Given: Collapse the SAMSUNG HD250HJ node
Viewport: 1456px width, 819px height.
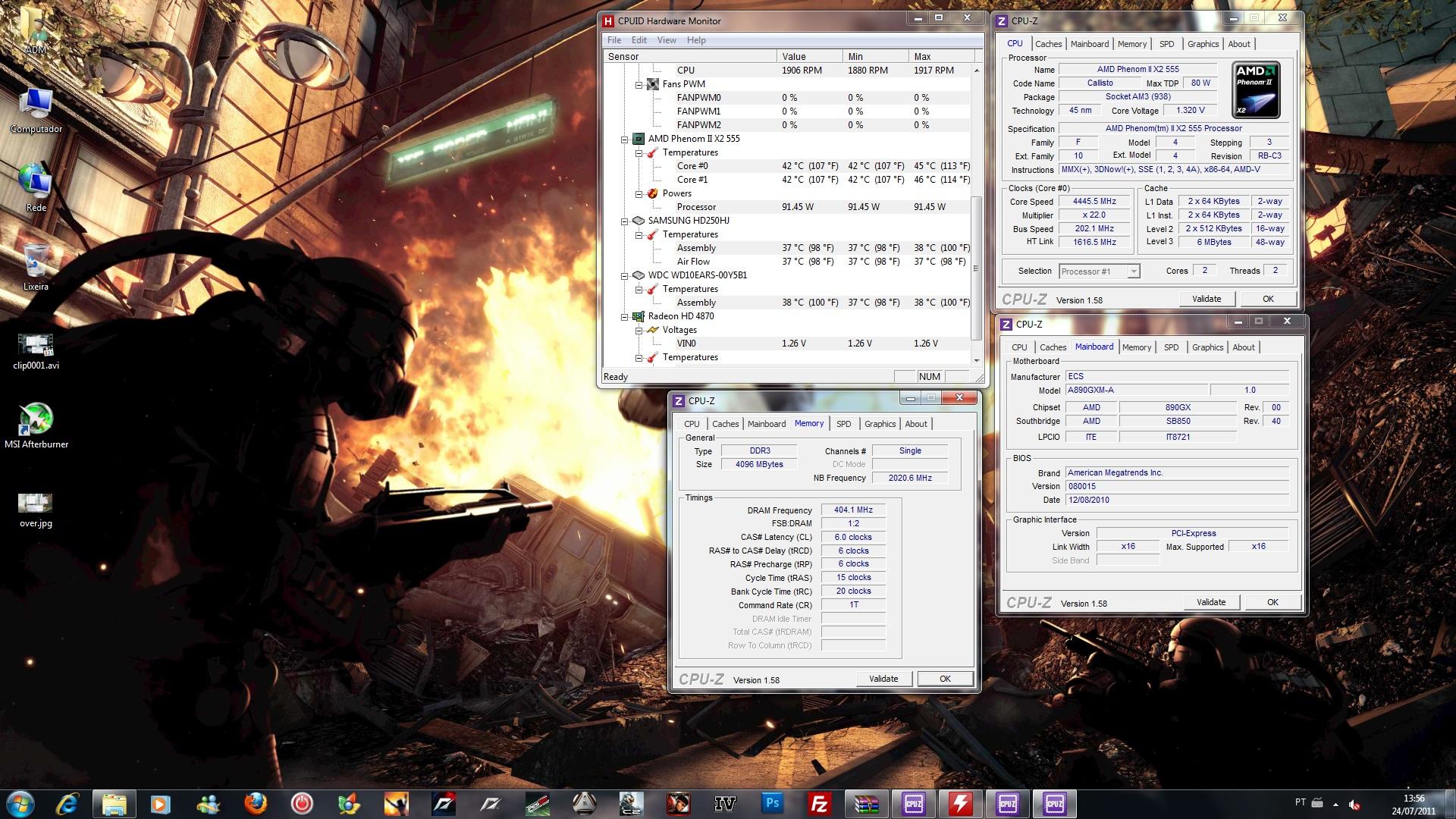Looking at the screenshot, I should [624, 221].
